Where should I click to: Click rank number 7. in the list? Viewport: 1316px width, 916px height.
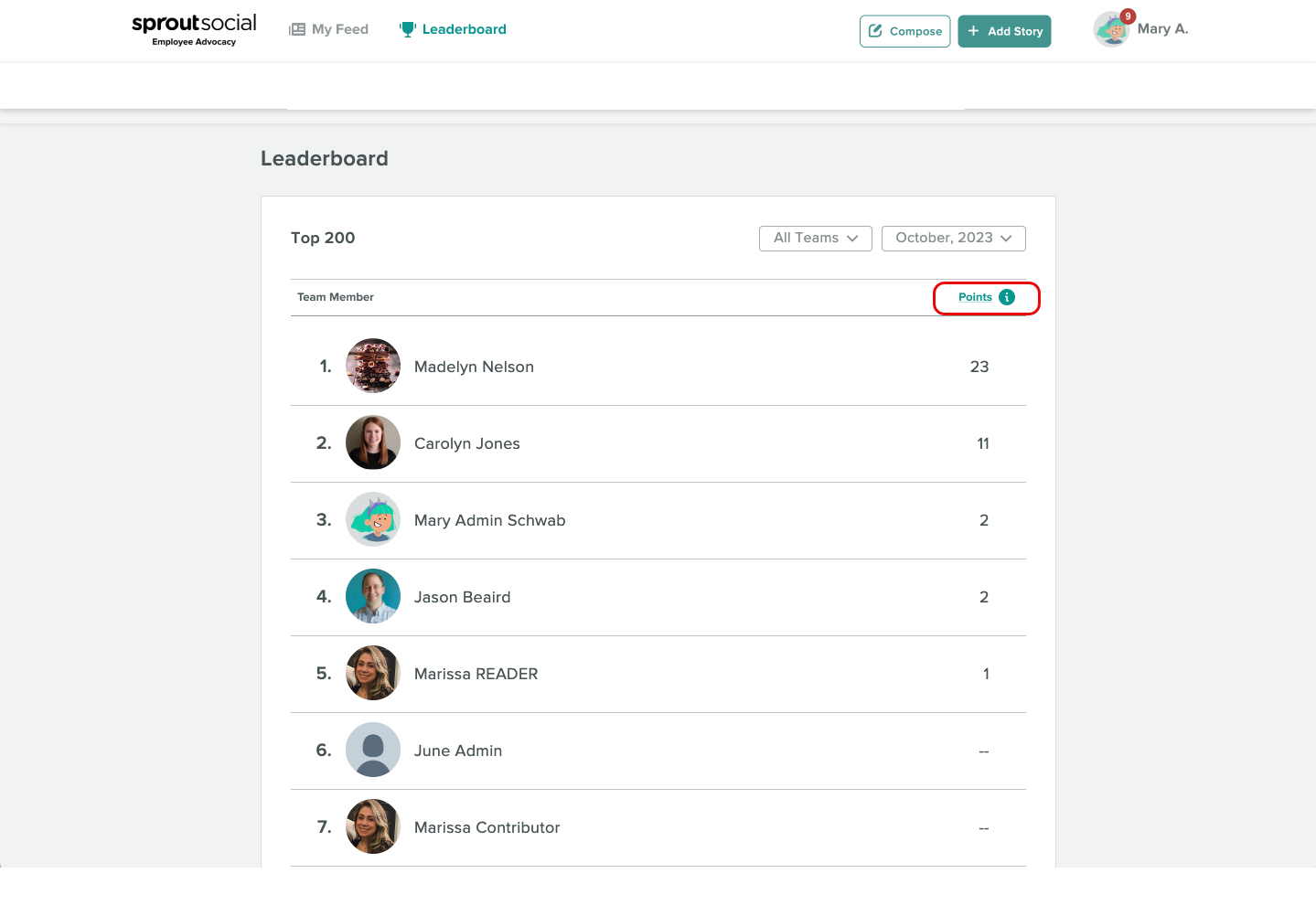click(x=325, y=827)
